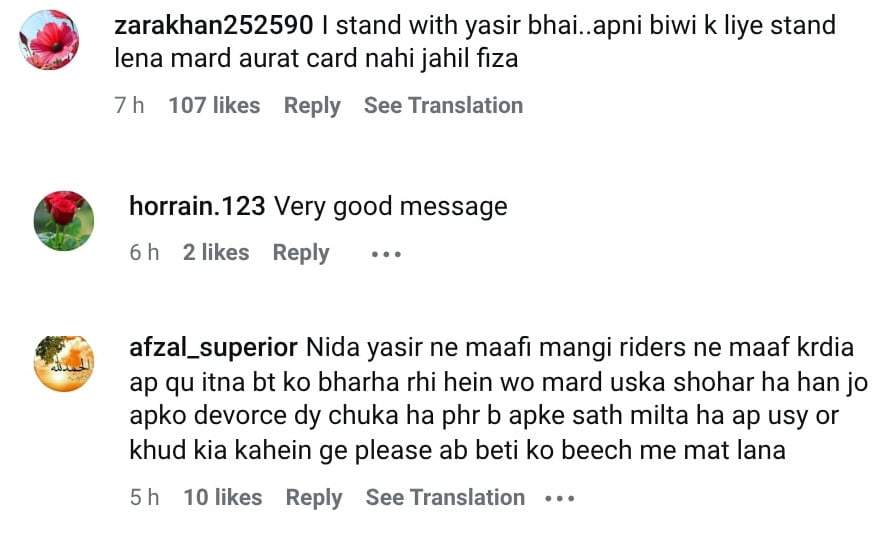Viewport: 881px width, 536px height.
Task: Click the horrain.123 username
Action: point(197,207)
